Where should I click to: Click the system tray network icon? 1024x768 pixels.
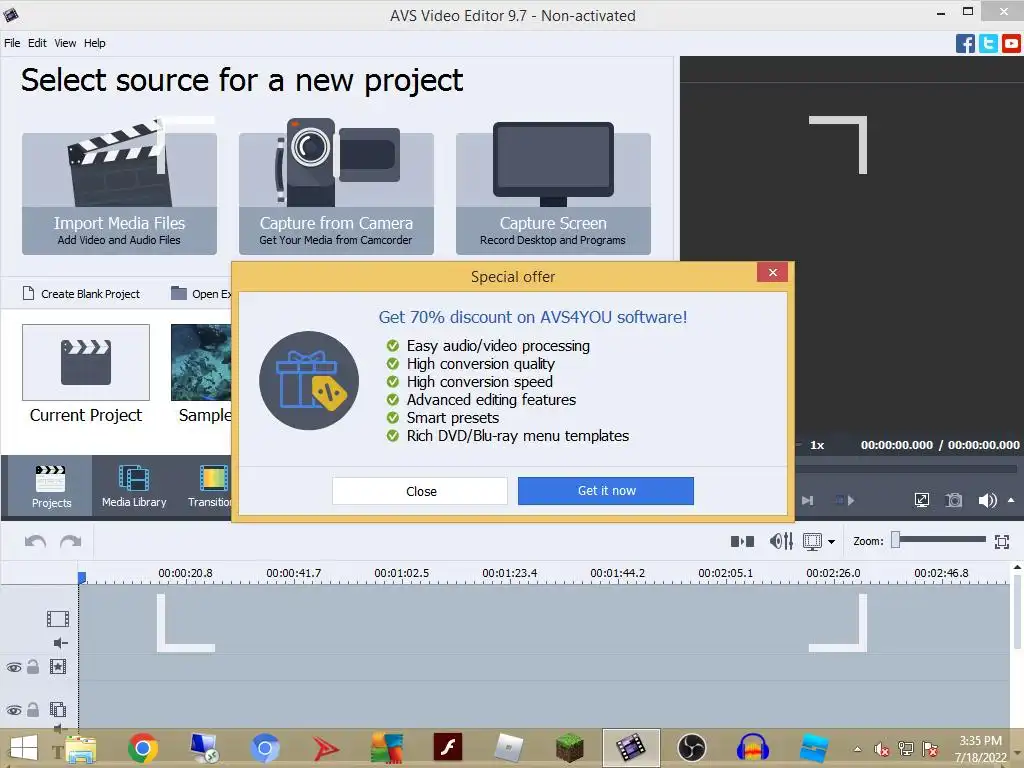(x=906, y=749)
